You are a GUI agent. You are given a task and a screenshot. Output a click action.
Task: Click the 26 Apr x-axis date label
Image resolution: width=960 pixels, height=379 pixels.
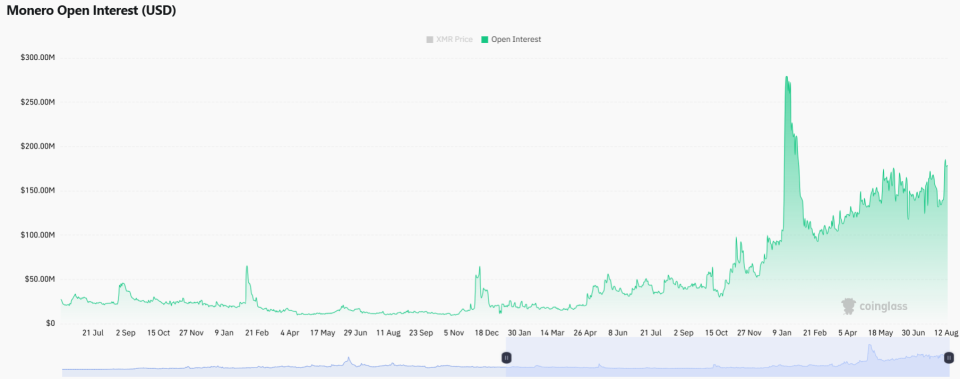(x=585, y=333)
